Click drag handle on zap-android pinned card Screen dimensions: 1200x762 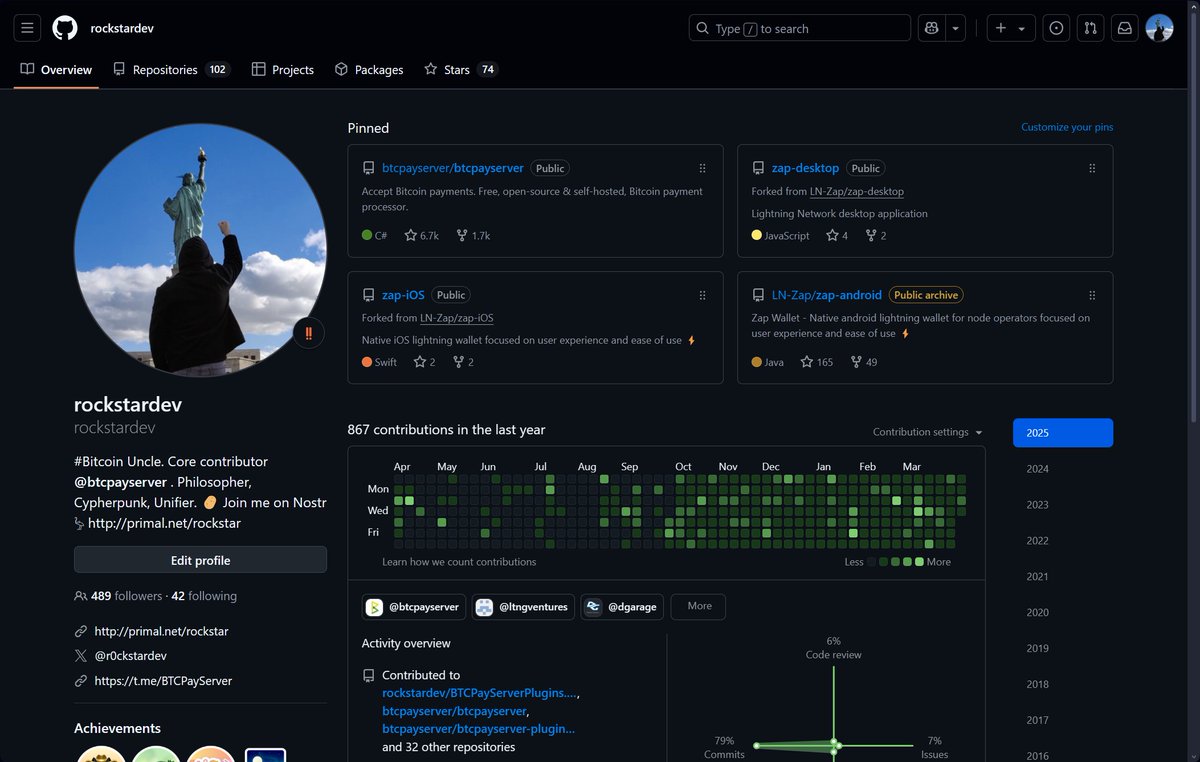click(1092, 295)
